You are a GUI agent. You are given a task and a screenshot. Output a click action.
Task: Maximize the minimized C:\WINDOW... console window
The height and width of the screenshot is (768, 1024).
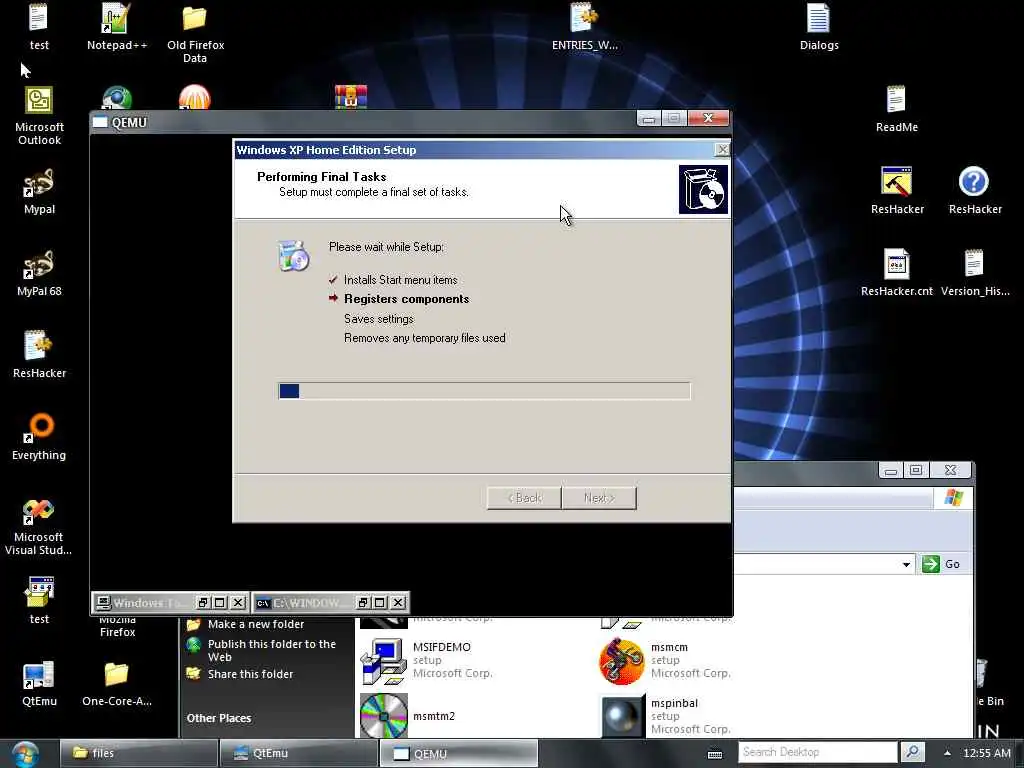379,602
